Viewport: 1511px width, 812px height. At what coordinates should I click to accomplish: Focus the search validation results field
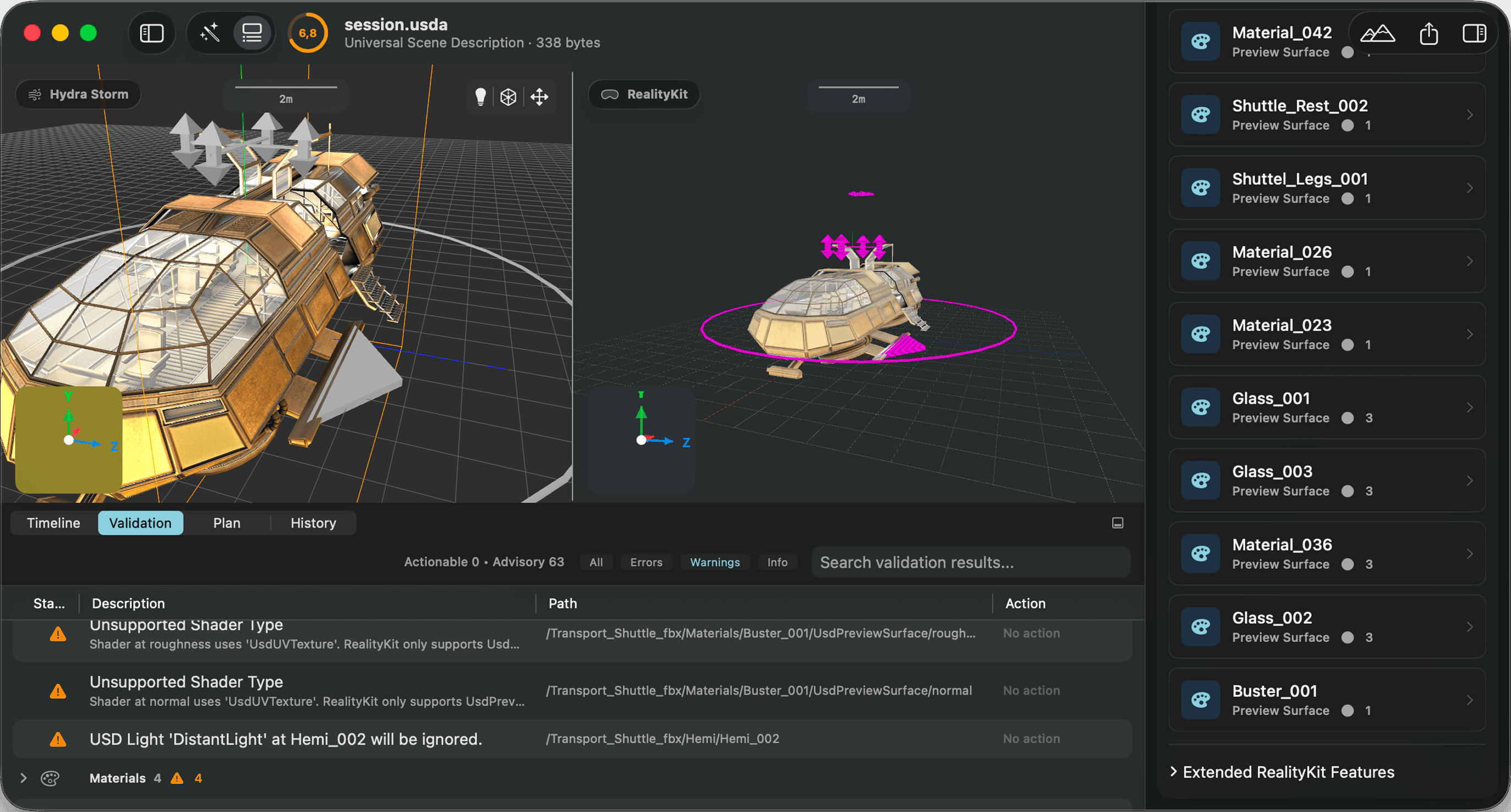(971, 562)
